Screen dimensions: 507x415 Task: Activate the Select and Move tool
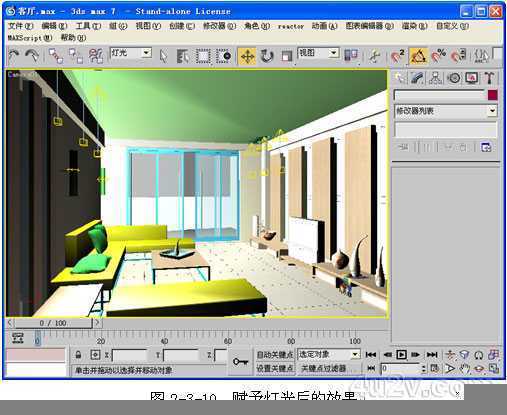coord(247,56)
